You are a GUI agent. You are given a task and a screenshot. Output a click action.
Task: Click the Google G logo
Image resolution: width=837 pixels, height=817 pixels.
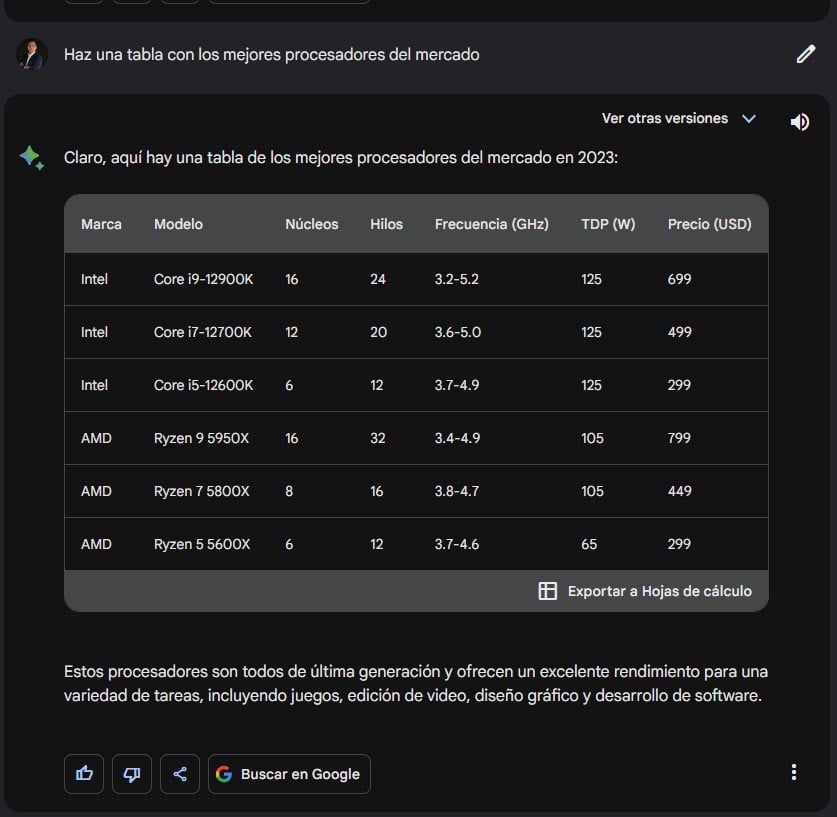point(224,773)
